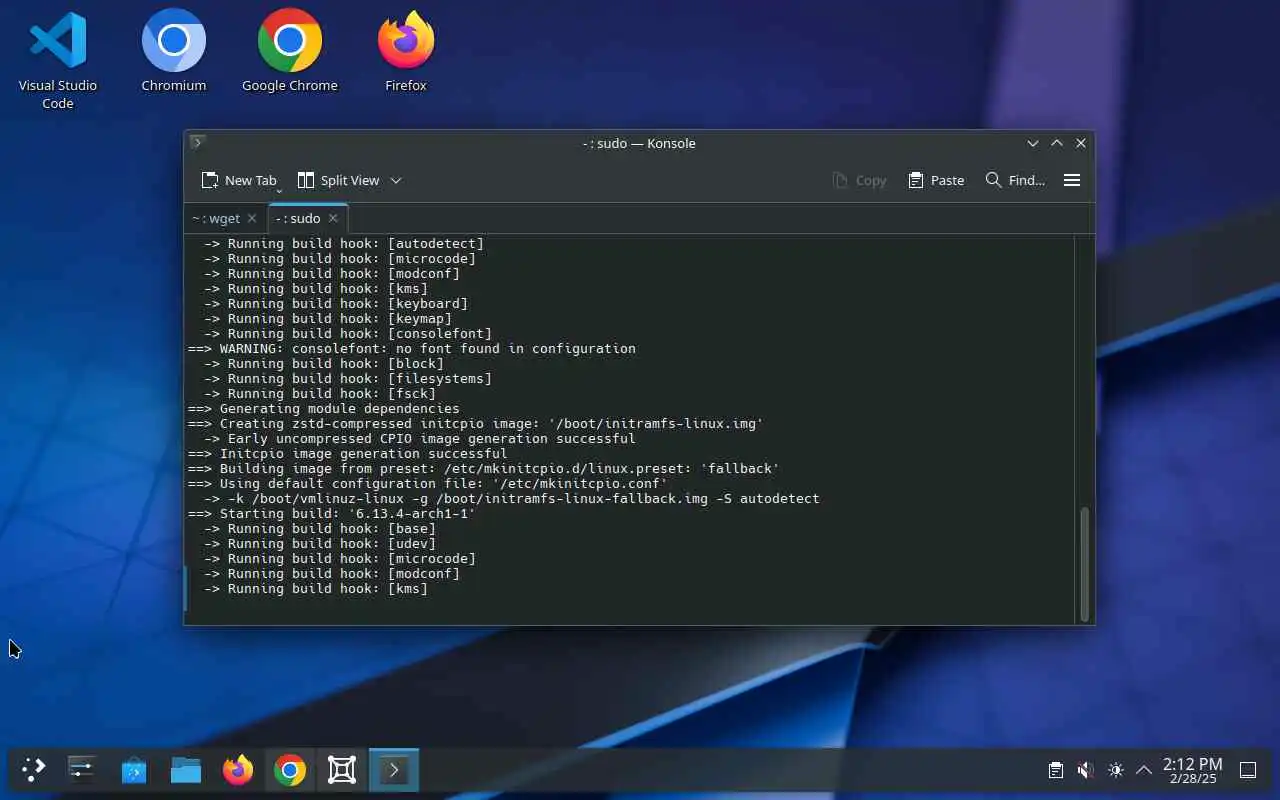This screenshot has height=800, width=1280.
Task: Click the Copy toolbar button
Action: point(859,180)
